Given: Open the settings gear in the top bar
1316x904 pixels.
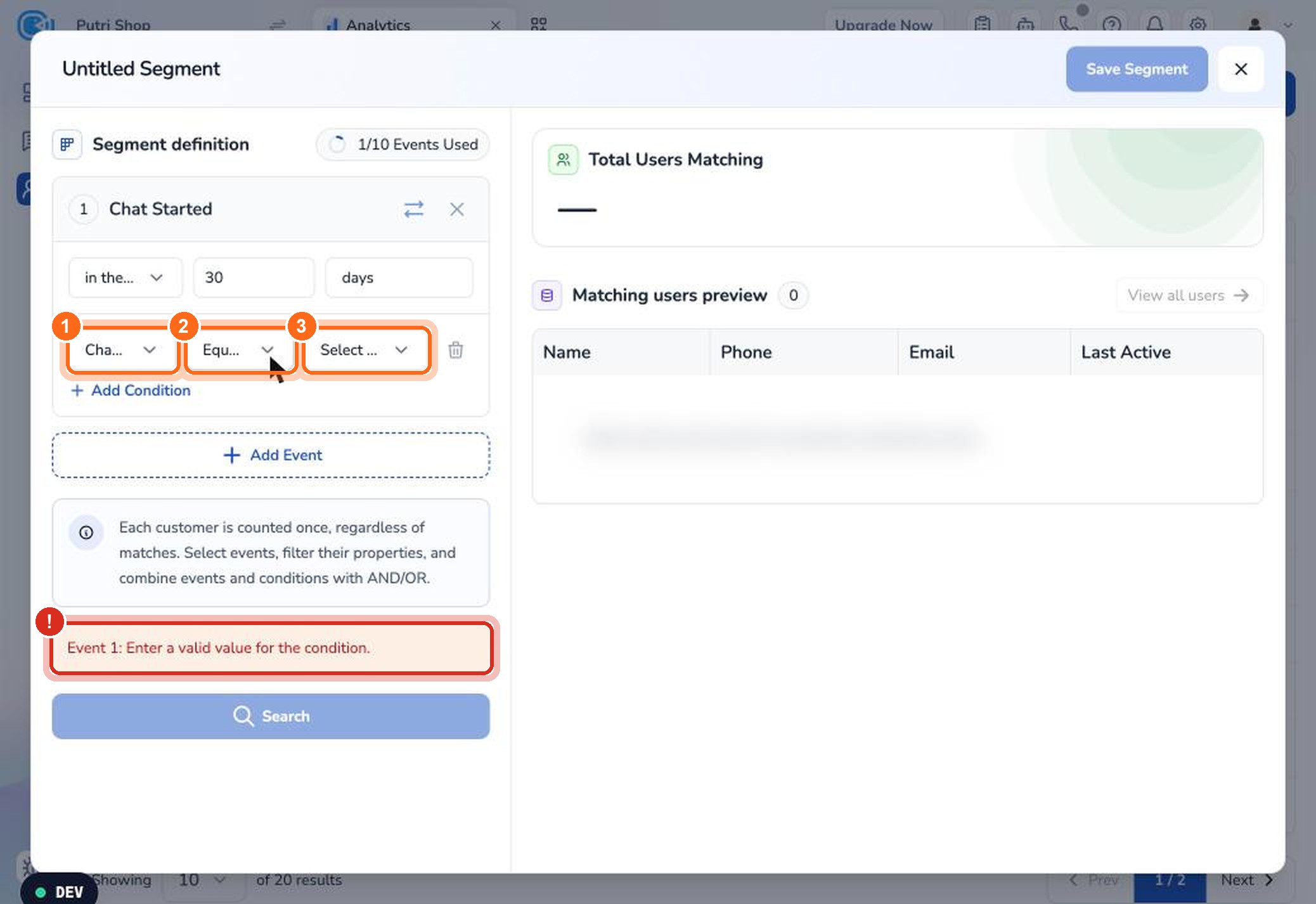Looking at the screenshot, I should pos(1197,24).
